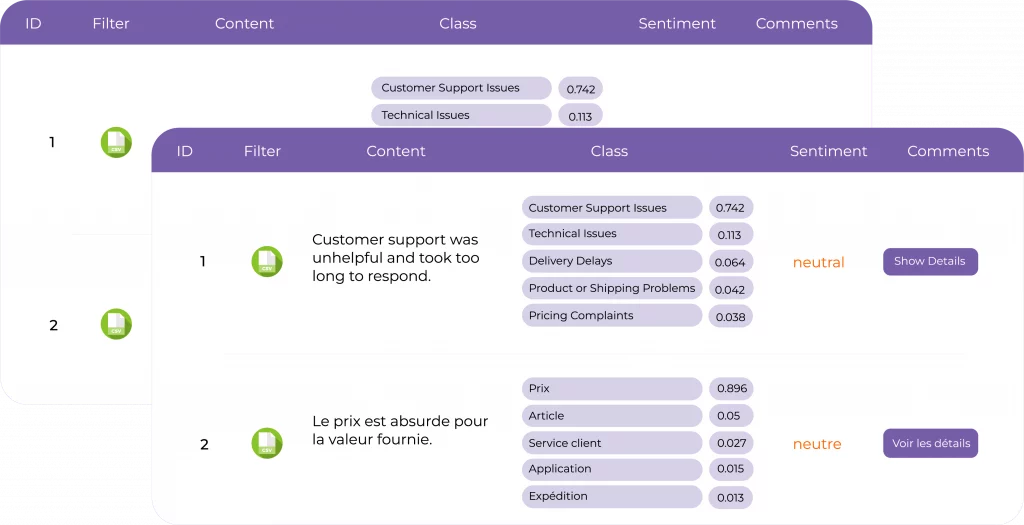Screen dimensions: 1024x525
Task: Select the Filter column header in front panel
Action: [x=262, y=151]
